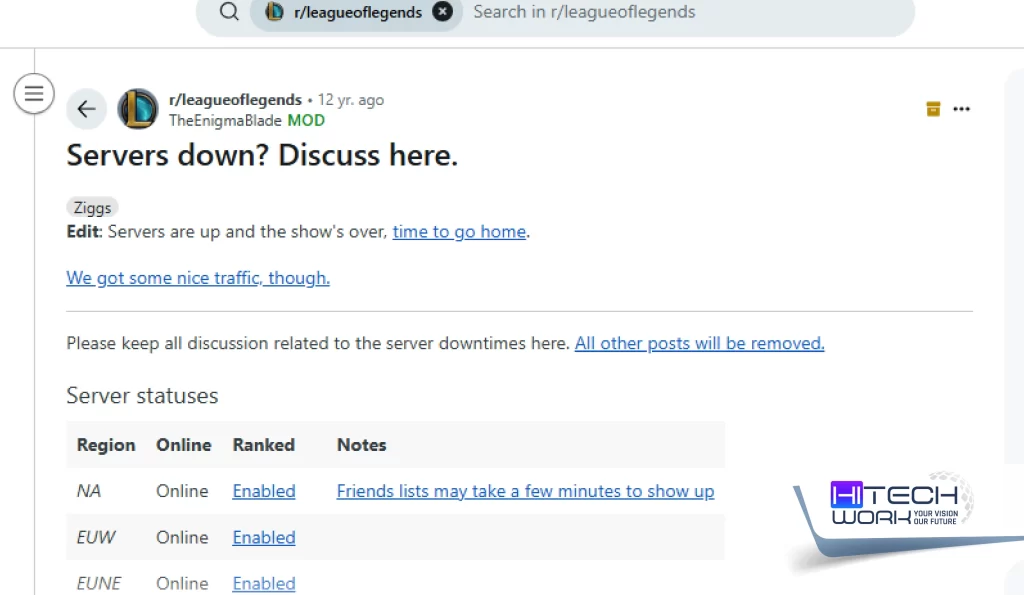Click the 'Region' column header
Viewport: 1024px width, 595px height.
(x=106, y=445)
